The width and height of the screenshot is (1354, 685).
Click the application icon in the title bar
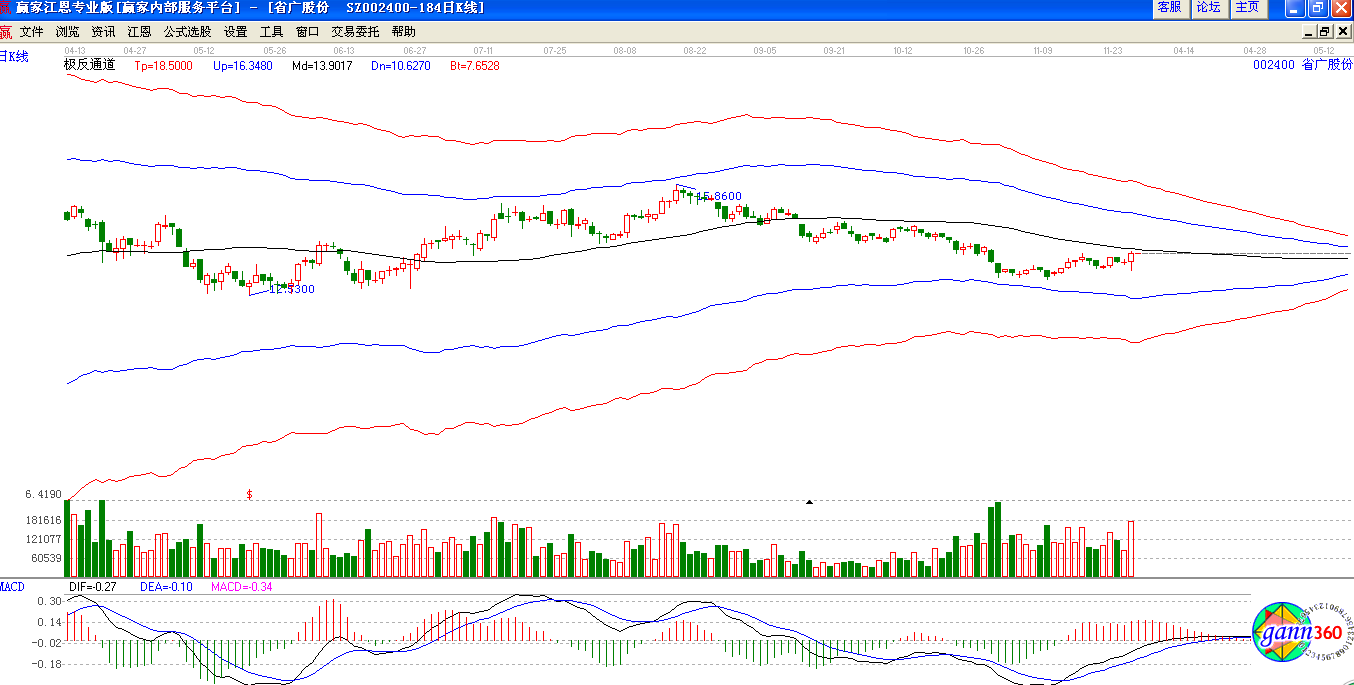pyautogui.click(x=6, y=7)
